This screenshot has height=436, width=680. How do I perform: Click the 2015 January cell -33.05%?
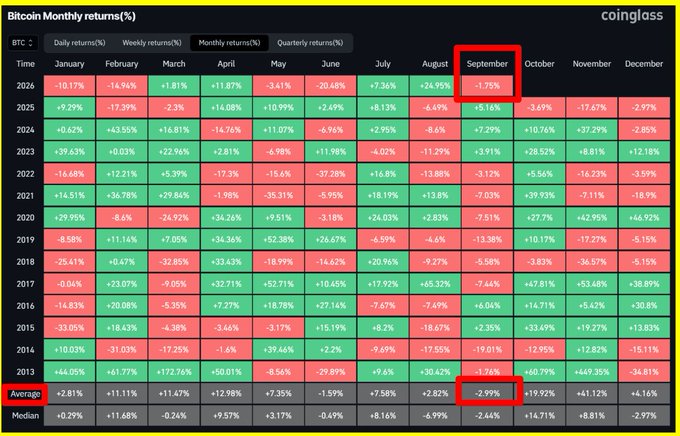click(x=69, y=328)
